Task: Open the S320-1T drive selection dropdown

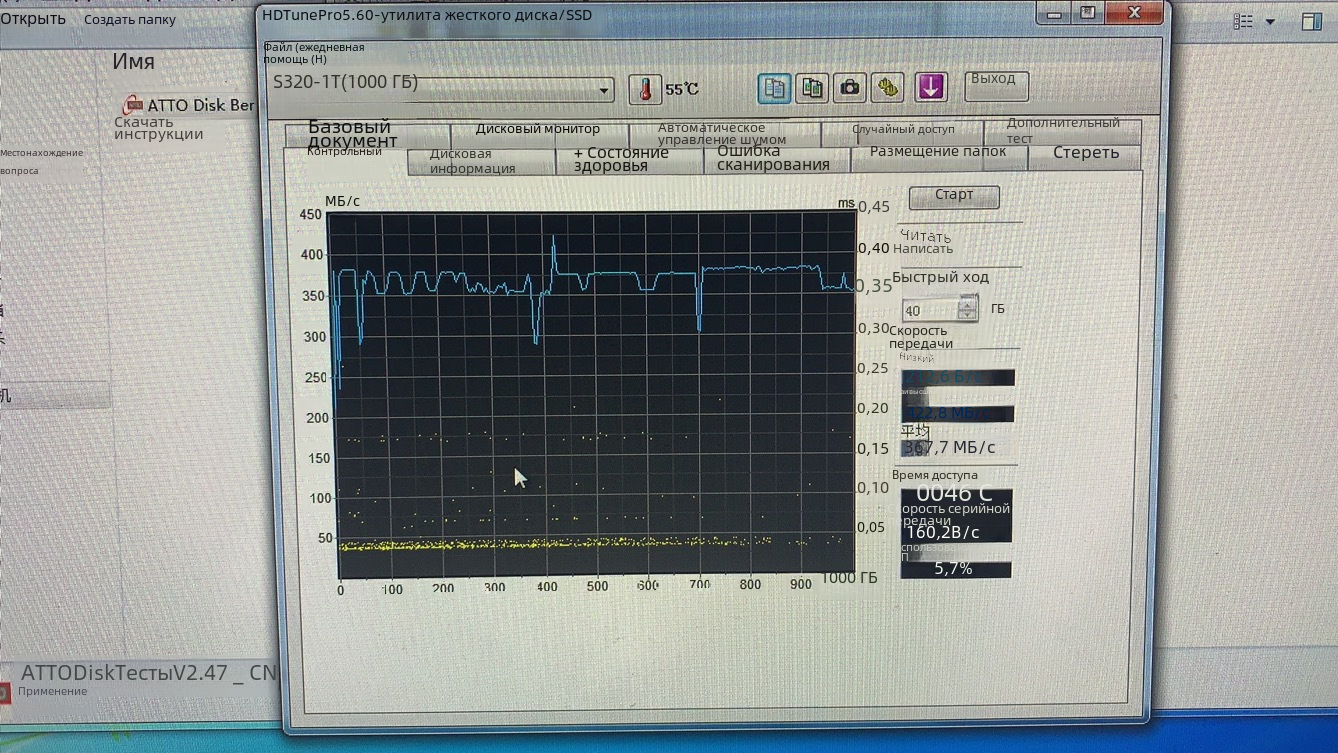Action: (x=603, y=91)
